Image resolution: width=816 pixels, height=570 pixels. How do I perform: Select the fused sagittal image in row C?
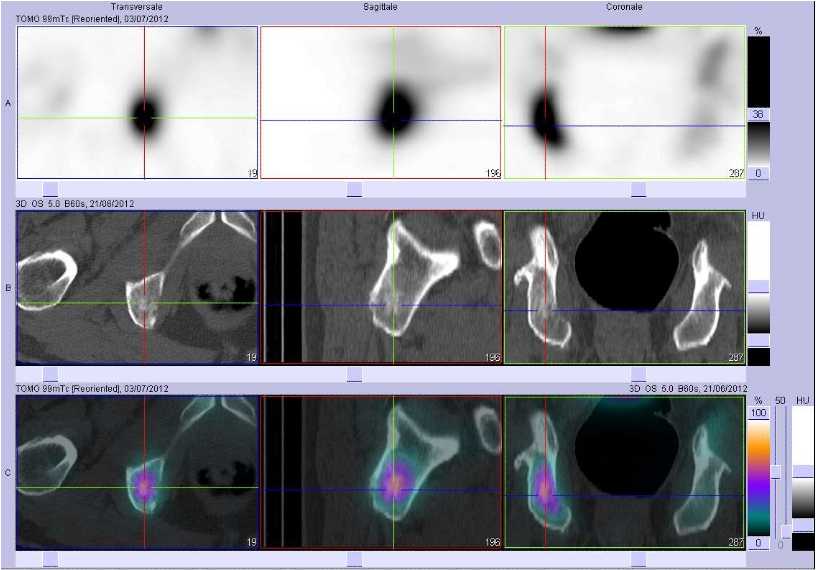click(x=380, y=473)
